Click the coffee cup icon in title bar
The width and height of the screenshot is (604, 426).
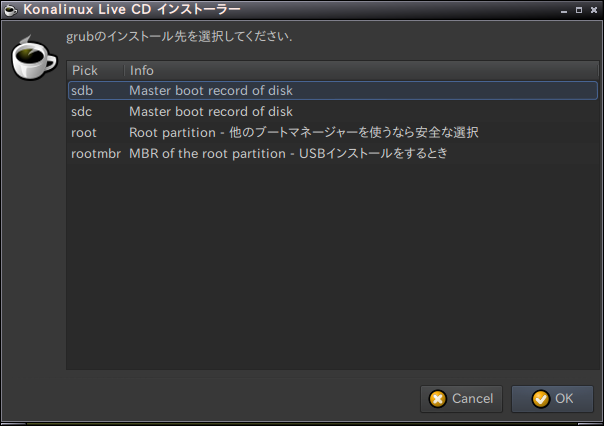(x=11, y=10)
